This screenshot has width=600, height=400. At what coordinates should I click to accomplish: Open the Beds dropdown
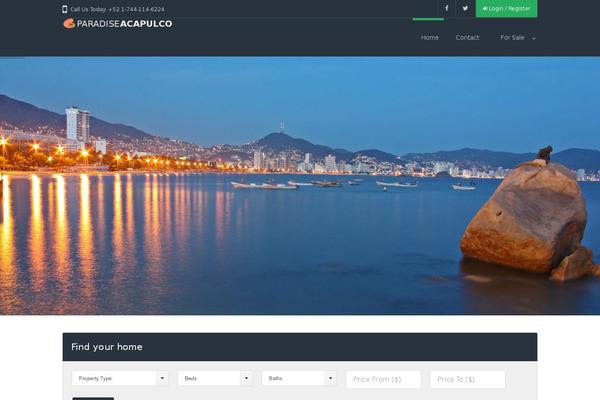pos(215,378)
